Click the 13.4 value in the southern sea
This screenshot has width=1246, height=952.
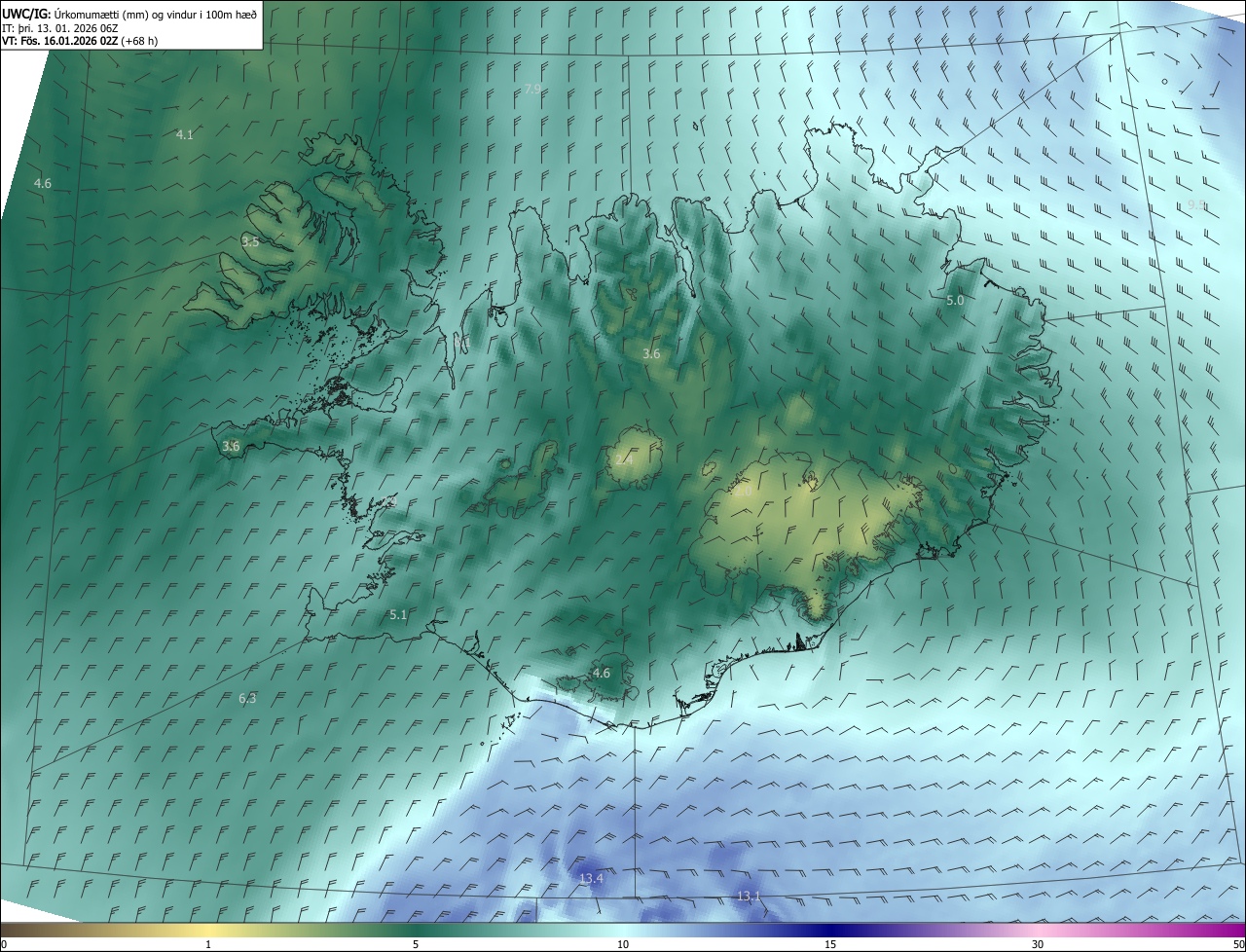[x=591, y=879]
